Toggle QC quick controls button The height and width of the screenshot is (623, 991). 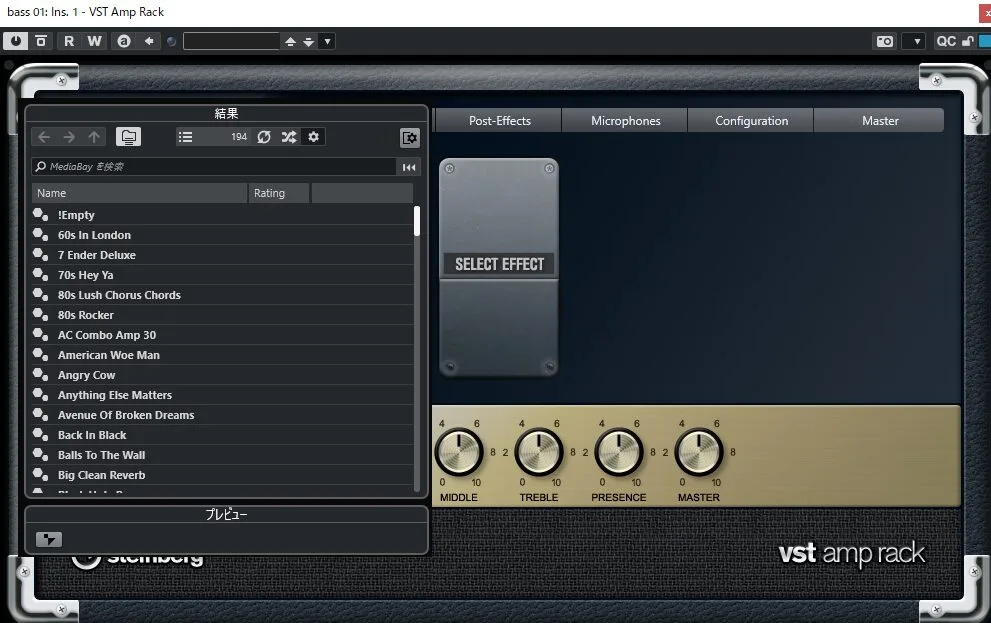coord(945,41)
